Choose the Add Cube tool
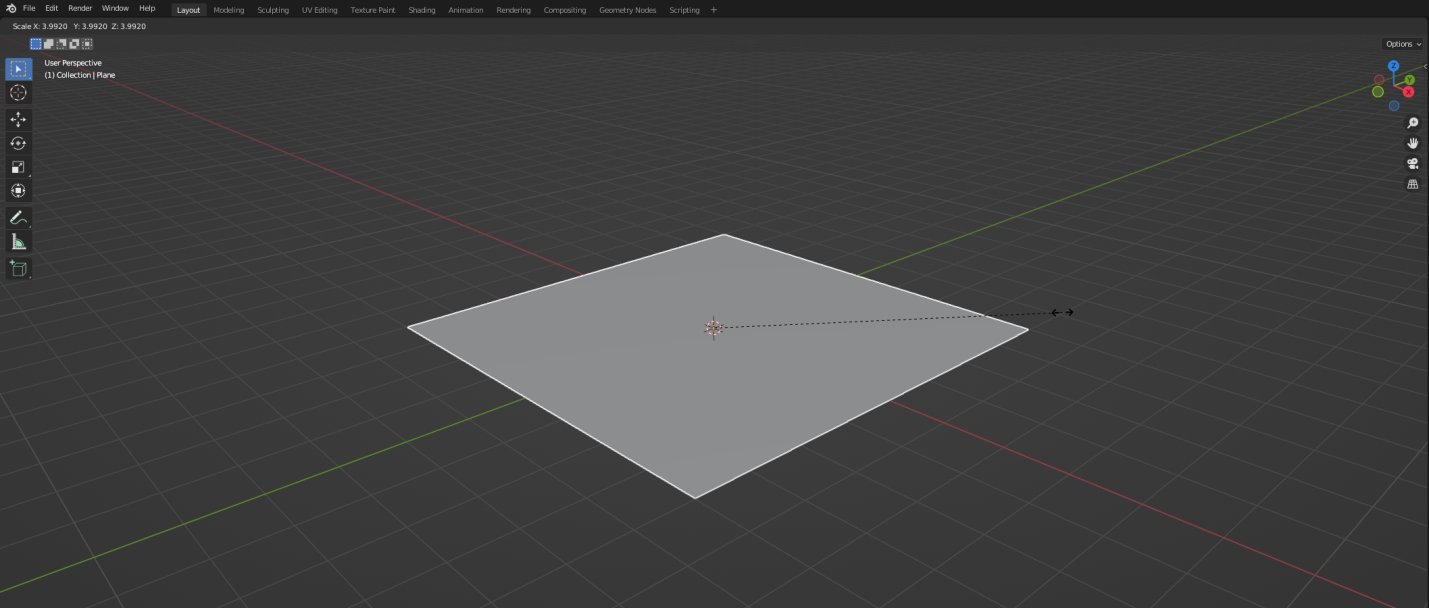Image resolution: width=1429 pixels, height=608 pixels. point(18,268)
